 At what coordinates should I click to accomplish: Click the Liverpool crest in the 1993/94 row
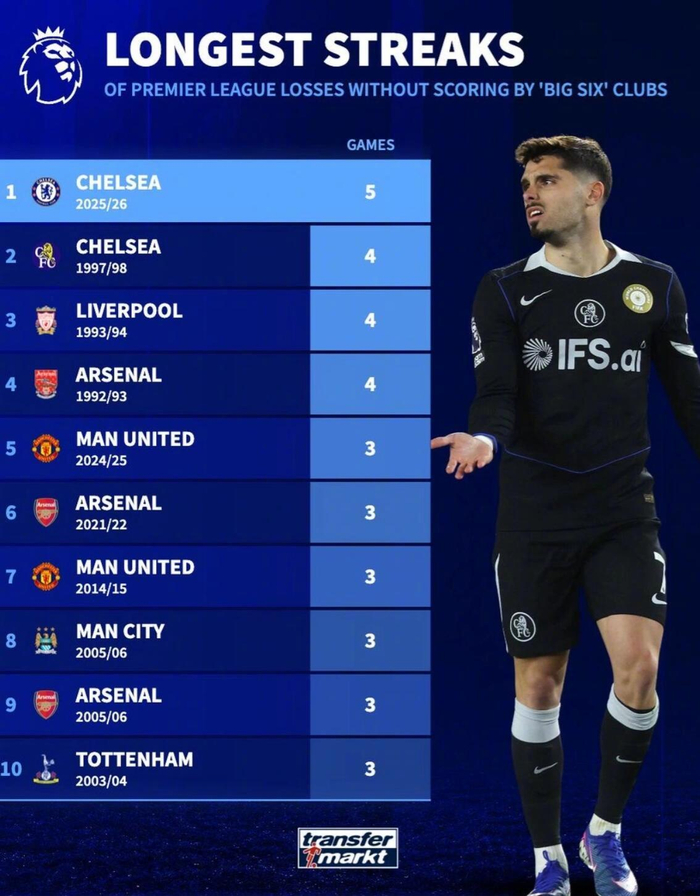point(46,320)
